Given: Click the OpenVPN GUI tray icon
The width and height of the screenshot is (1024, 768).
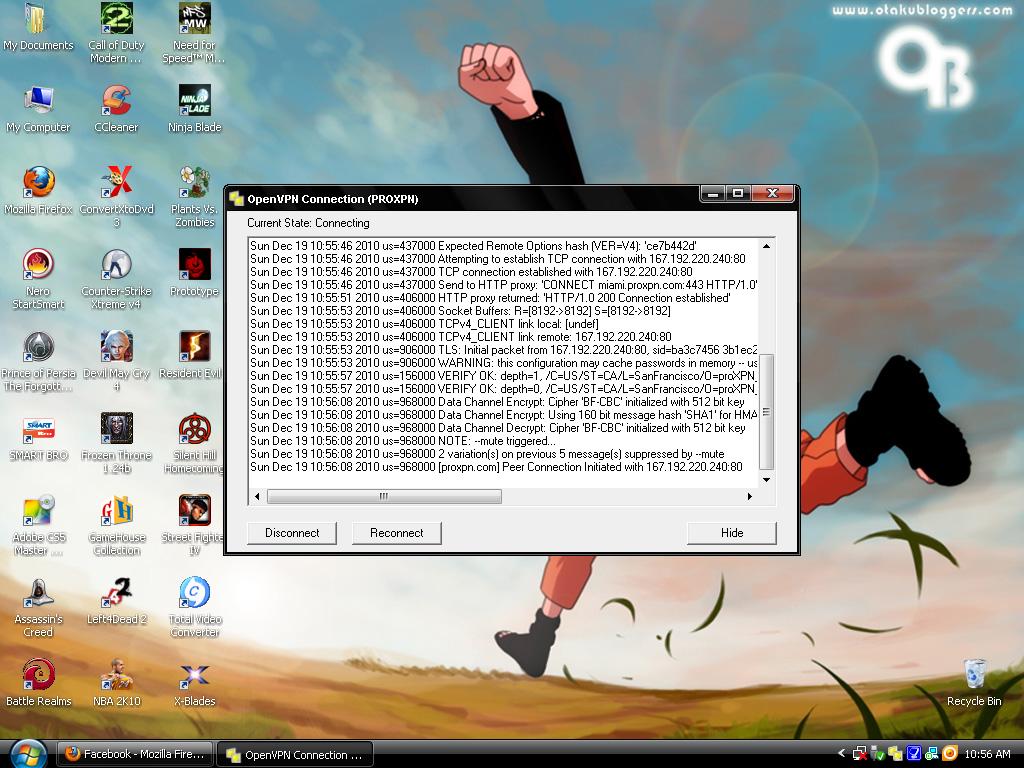Looking at the screenshot, I should pyautogui.click(x=895, y=754).
